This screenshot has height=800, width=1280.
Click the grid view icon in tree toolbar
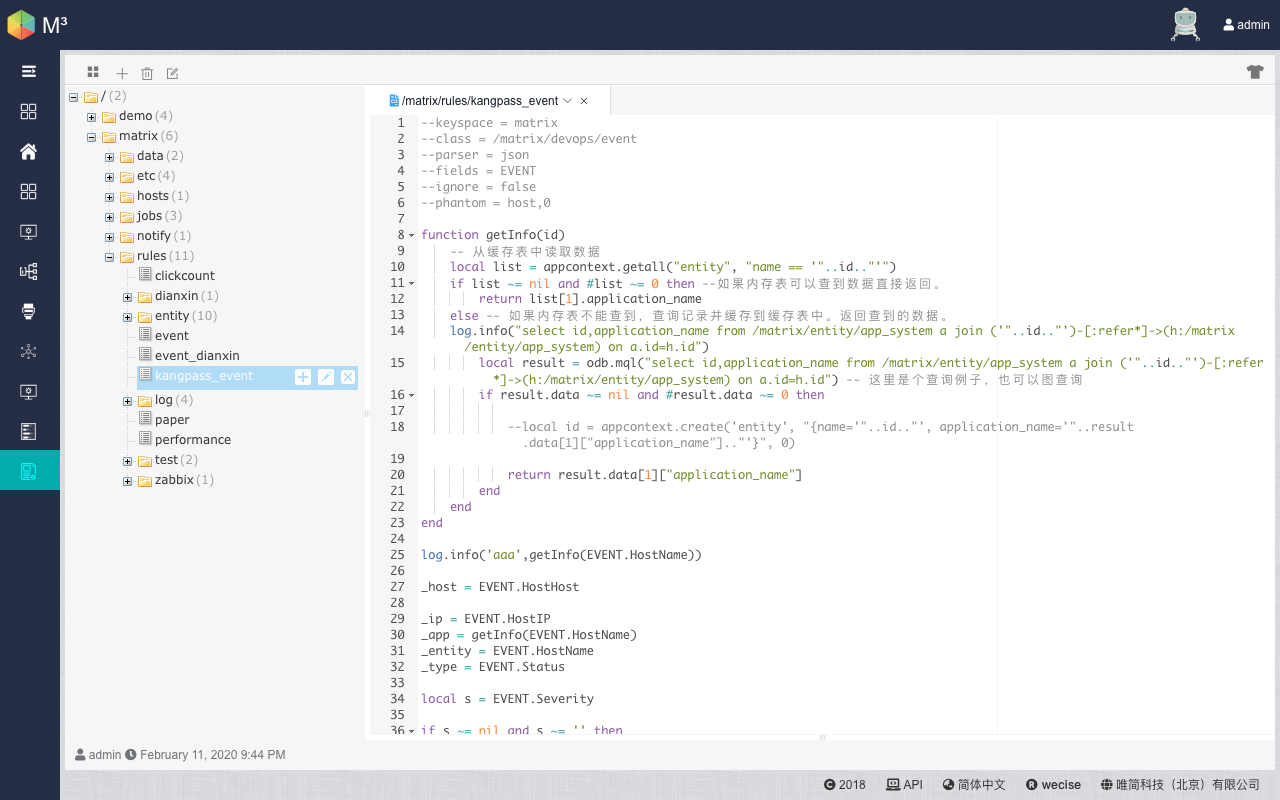point(93,72)
